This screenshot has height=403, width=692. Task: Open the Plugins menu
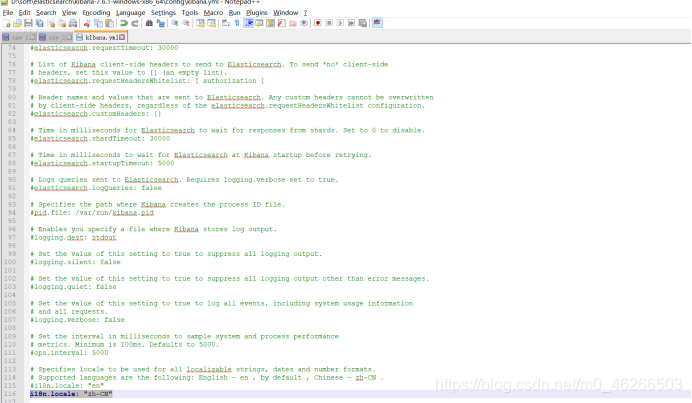[x=256, y=12]
